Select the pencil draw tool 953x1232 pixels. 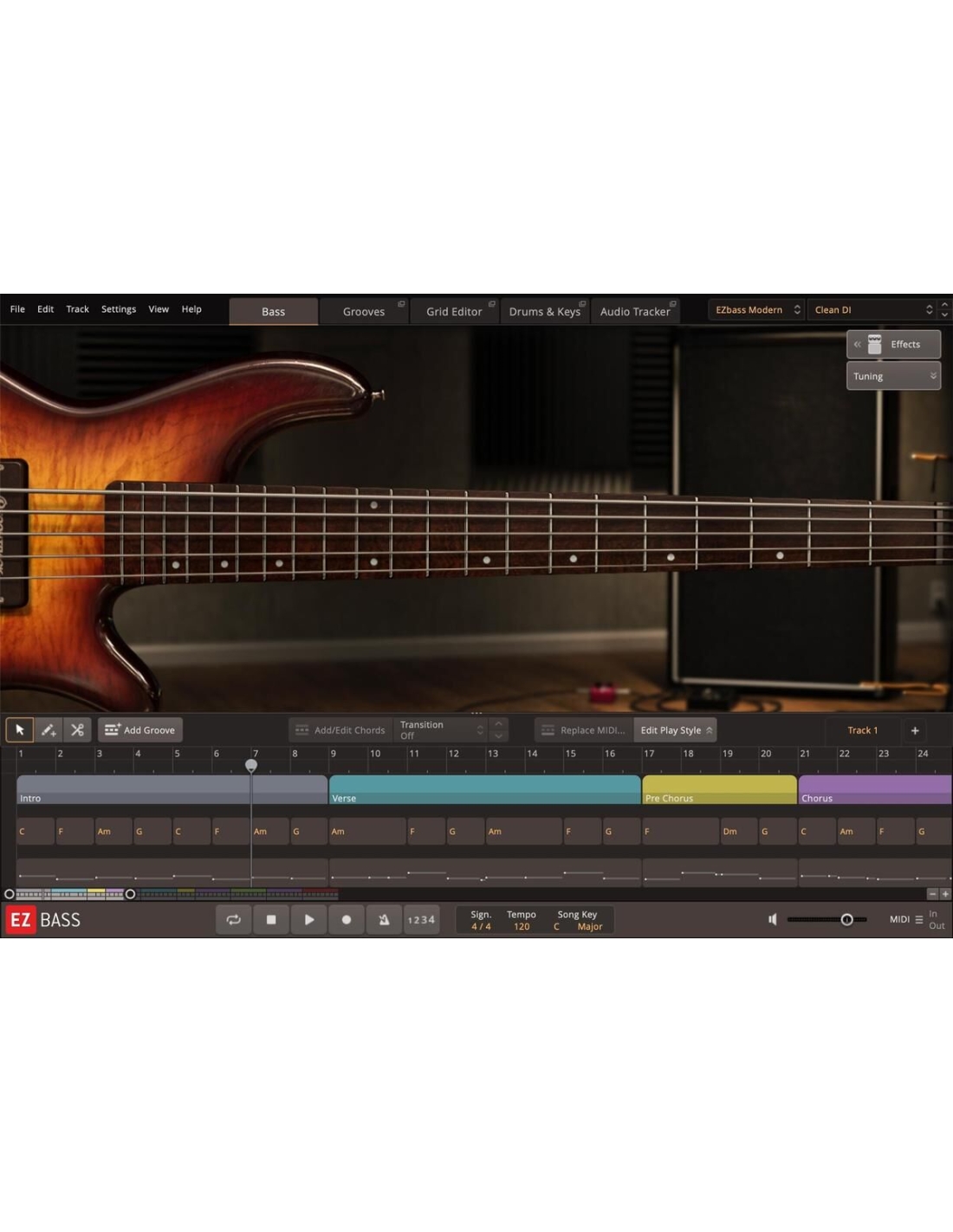(x=49, y=729)
